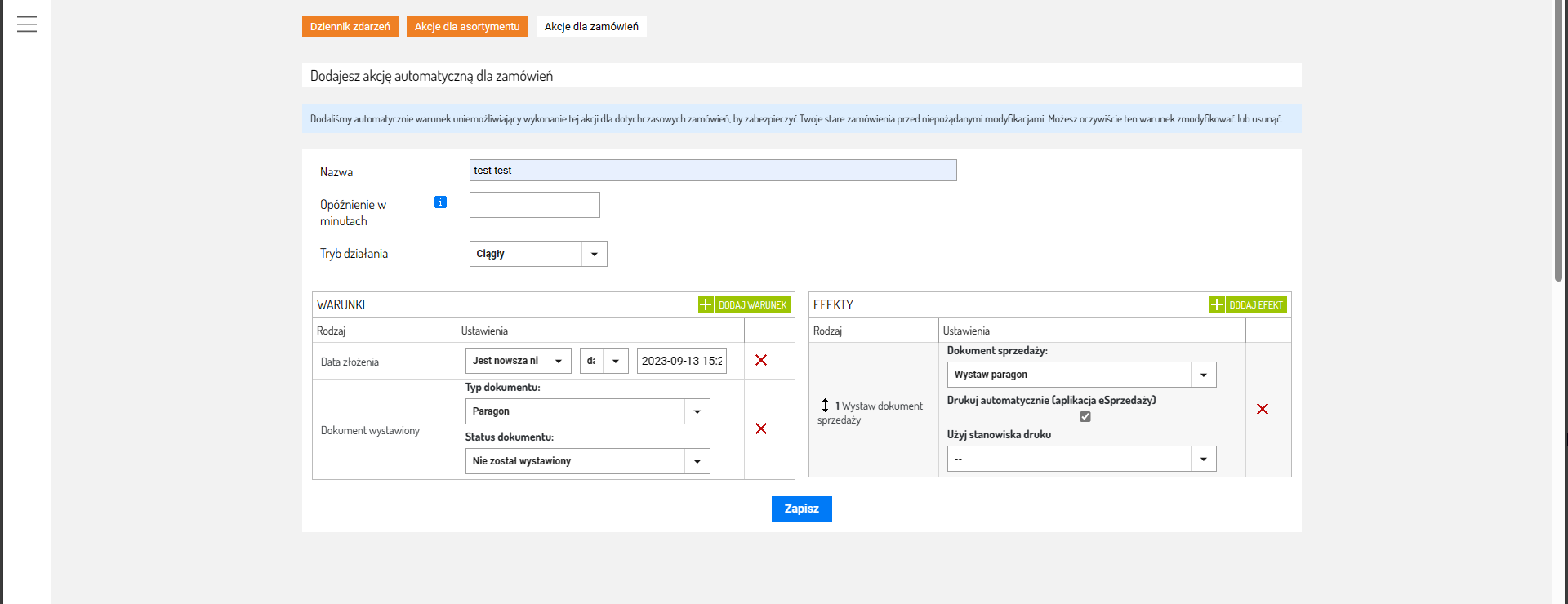Click the green plus icon for Dodaj efekt
Viewport: 1568px width, 604px height.
1216,304
